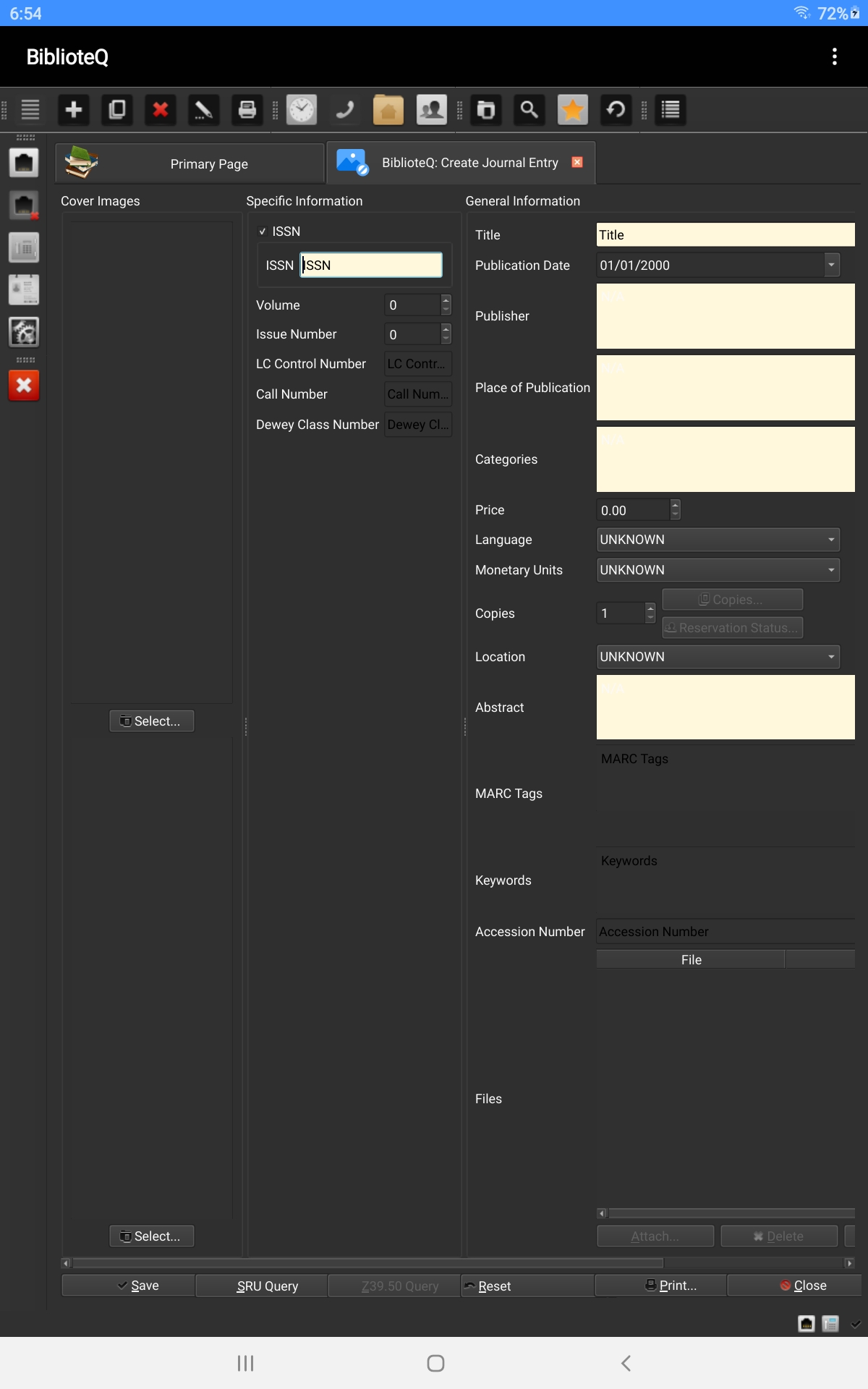Screen dimensions: 868x1389
Task: Click the lower cover image Select... button
Action: point(152,1236)
